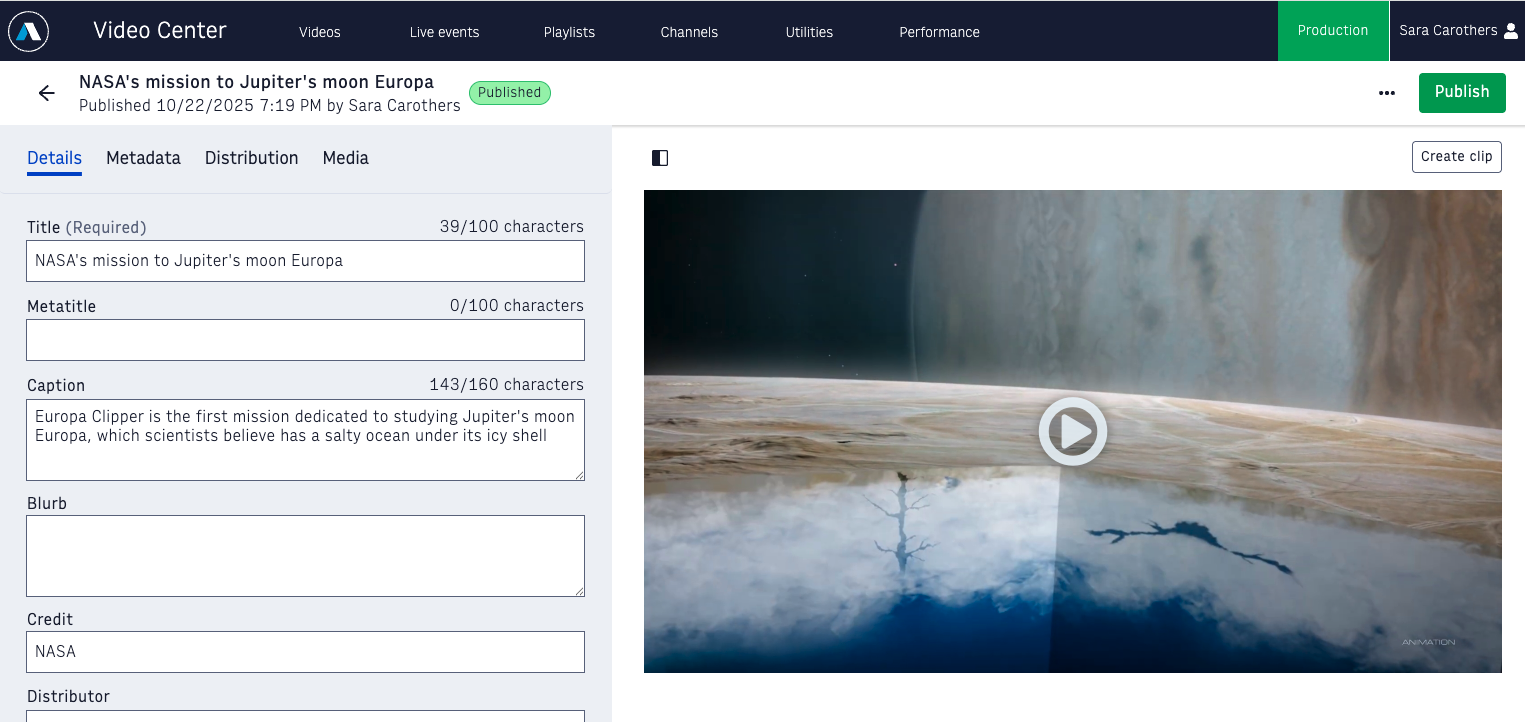Click the header video title text

tap(256, 82)
